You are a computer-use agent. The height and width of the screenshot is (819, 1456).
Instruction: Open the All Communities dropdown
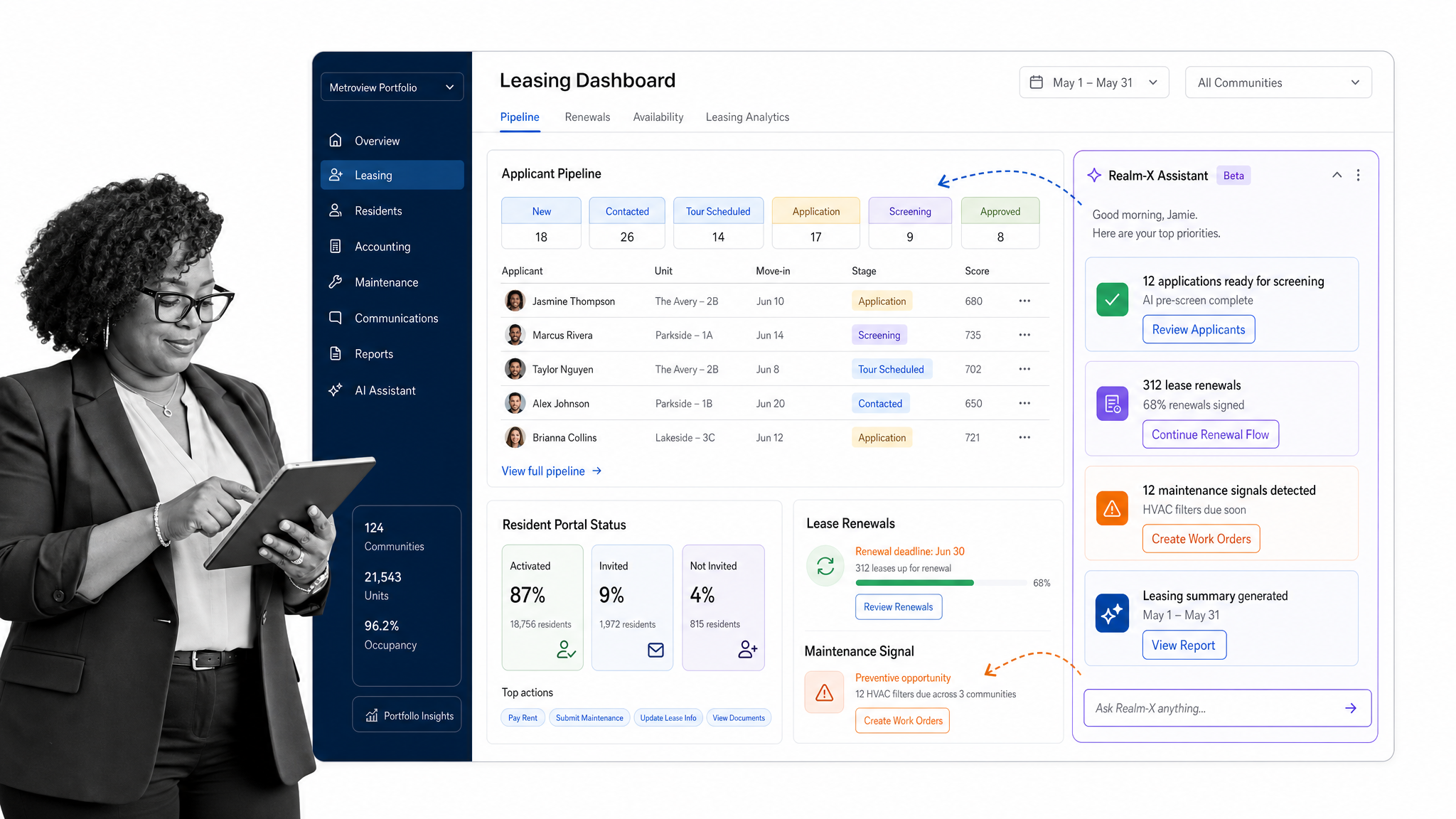(x=1278, y=82)
